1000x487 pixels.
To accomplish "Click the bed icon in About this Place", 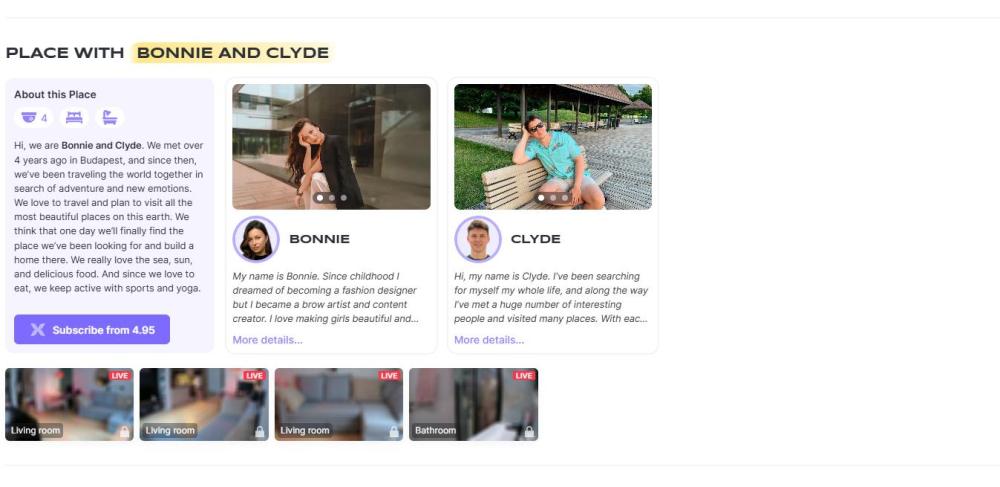I will 74,117.
